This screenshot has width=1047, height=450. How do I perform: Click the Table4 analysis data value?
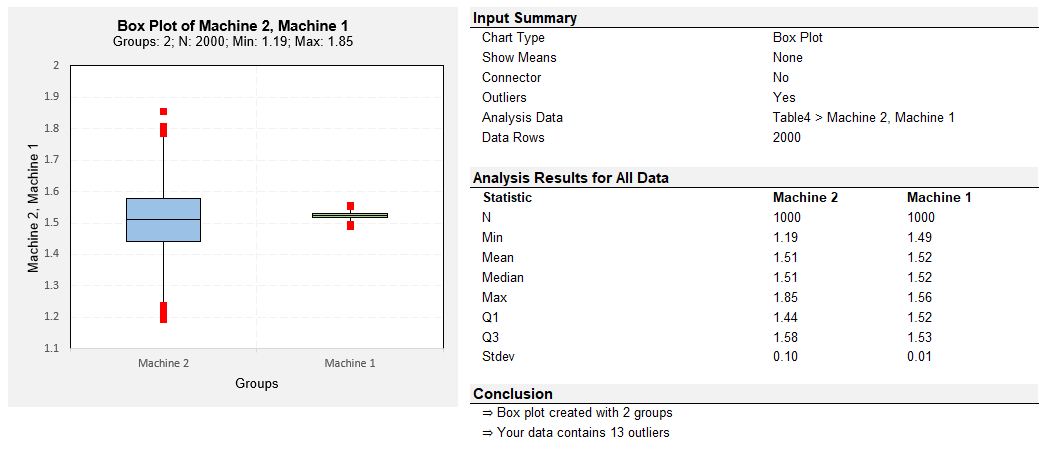point(863,118)
